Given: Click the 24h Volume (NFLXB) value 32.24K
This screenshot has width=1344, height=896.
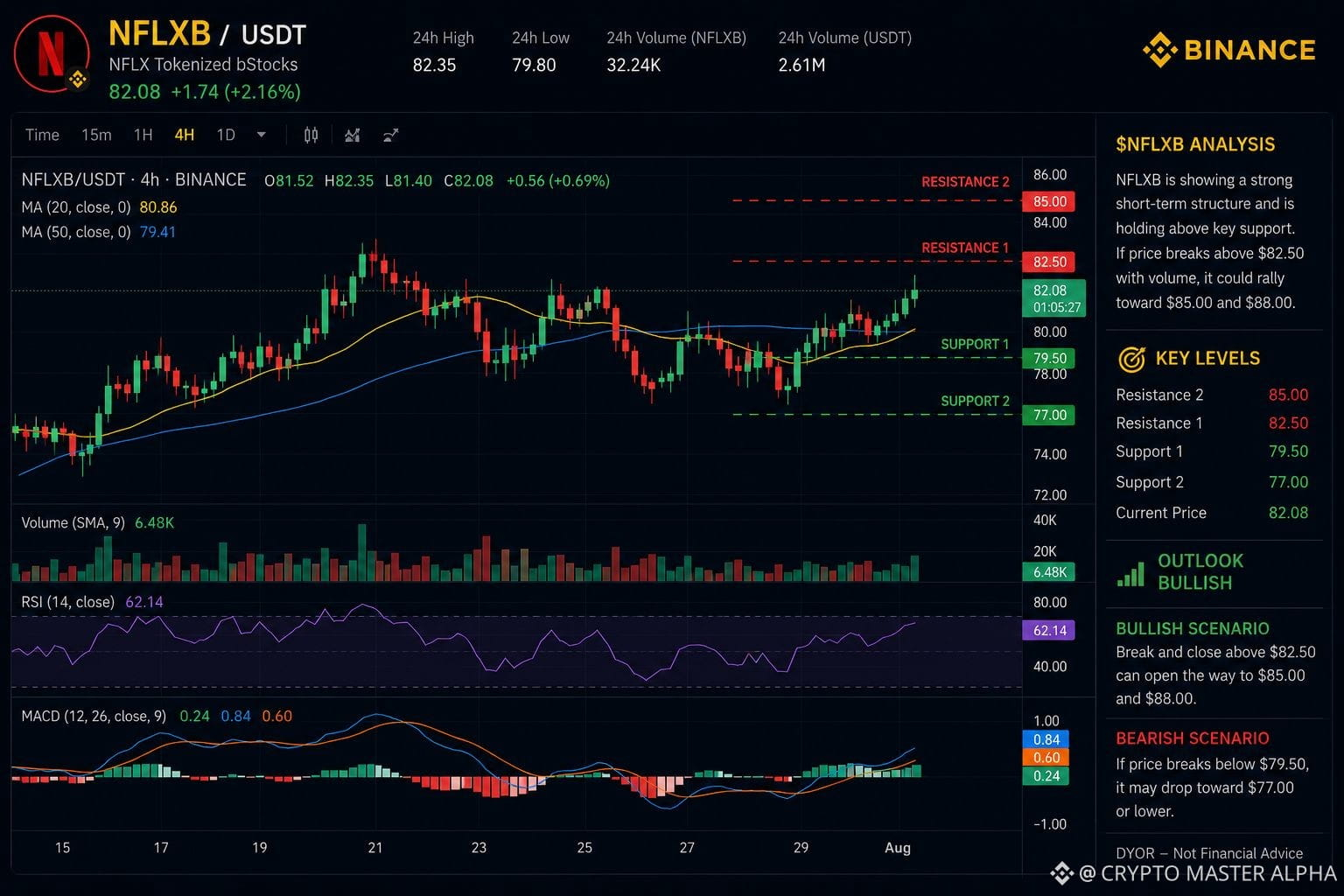Looking at the screenshot, I should pyautogui.click(x=633, y=65).
